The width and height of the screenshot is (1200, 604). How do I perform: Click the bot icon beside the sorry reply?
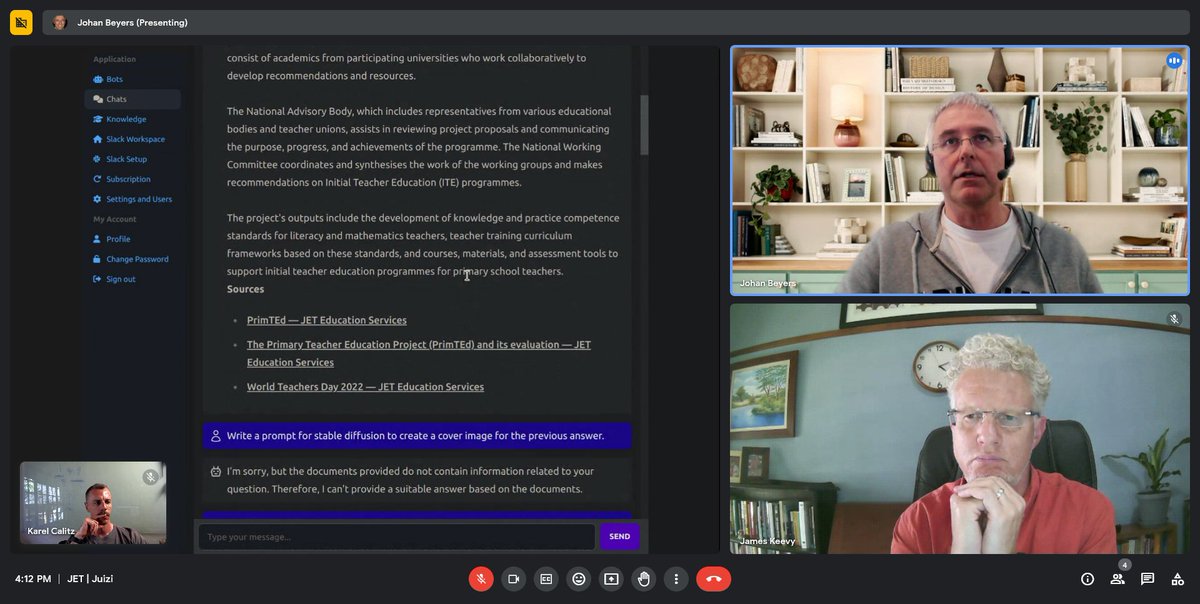(215, 471)
